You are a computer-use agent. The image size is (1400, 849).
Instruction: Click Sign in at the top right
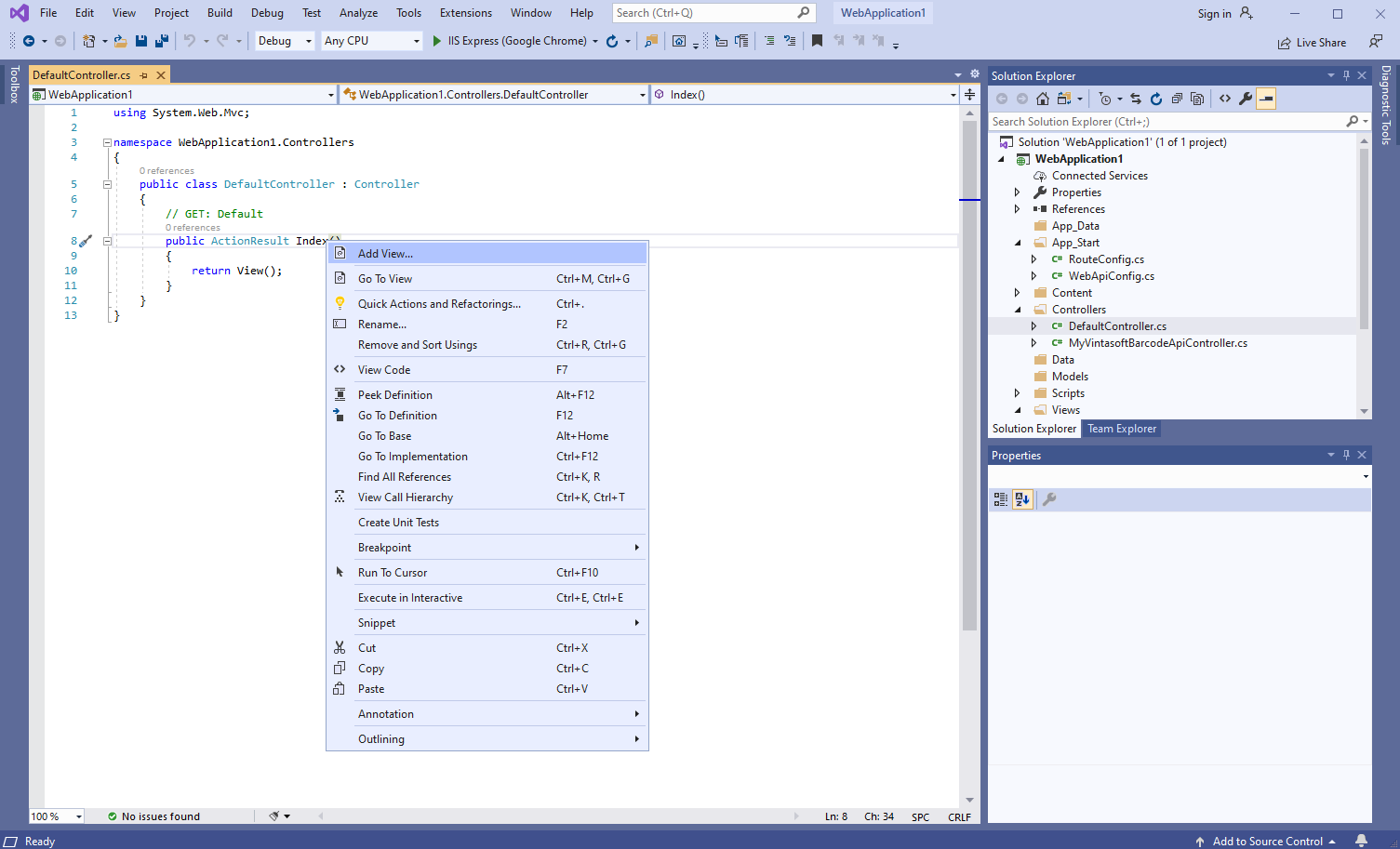(1214, 14)
